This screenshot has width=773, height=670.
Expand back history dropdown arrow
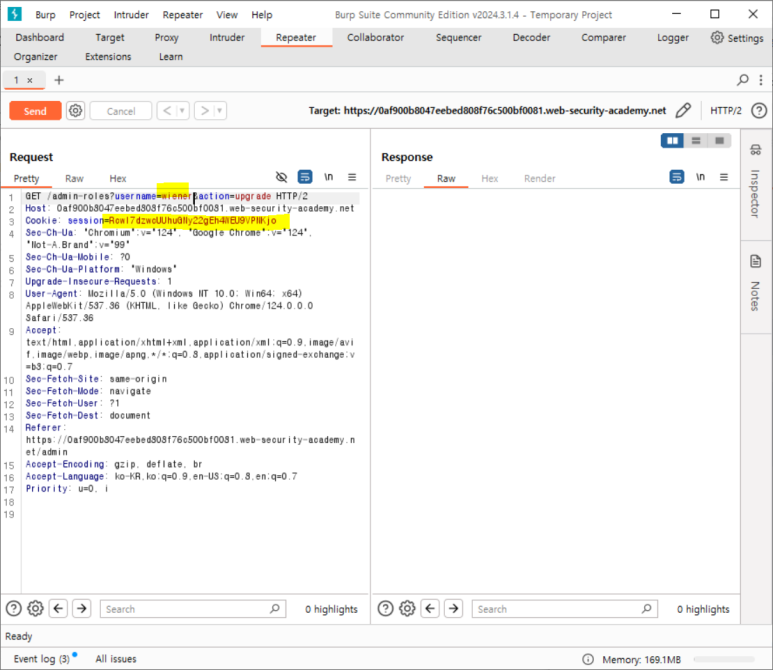182,110
